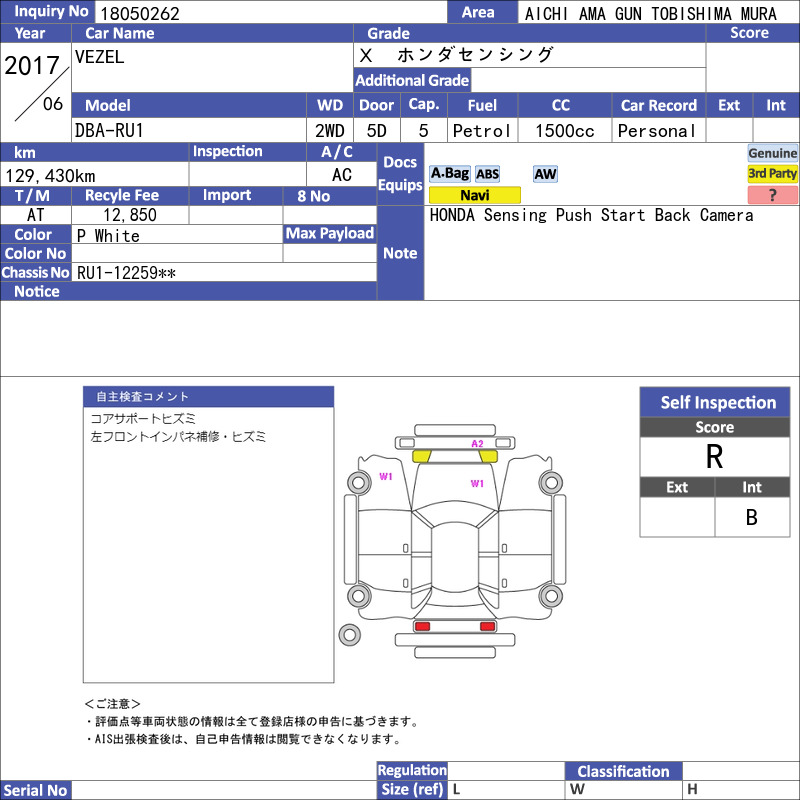Select the Genuine parts badge
Screen dimensions: 800x800
click(773, 153)
